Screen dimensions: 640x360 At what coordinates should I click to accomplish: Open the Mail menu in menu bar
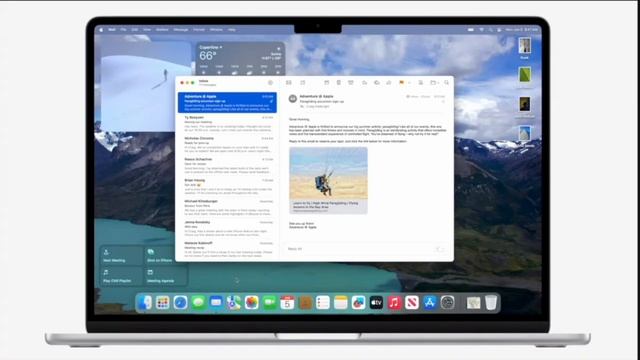click(112, 30)
